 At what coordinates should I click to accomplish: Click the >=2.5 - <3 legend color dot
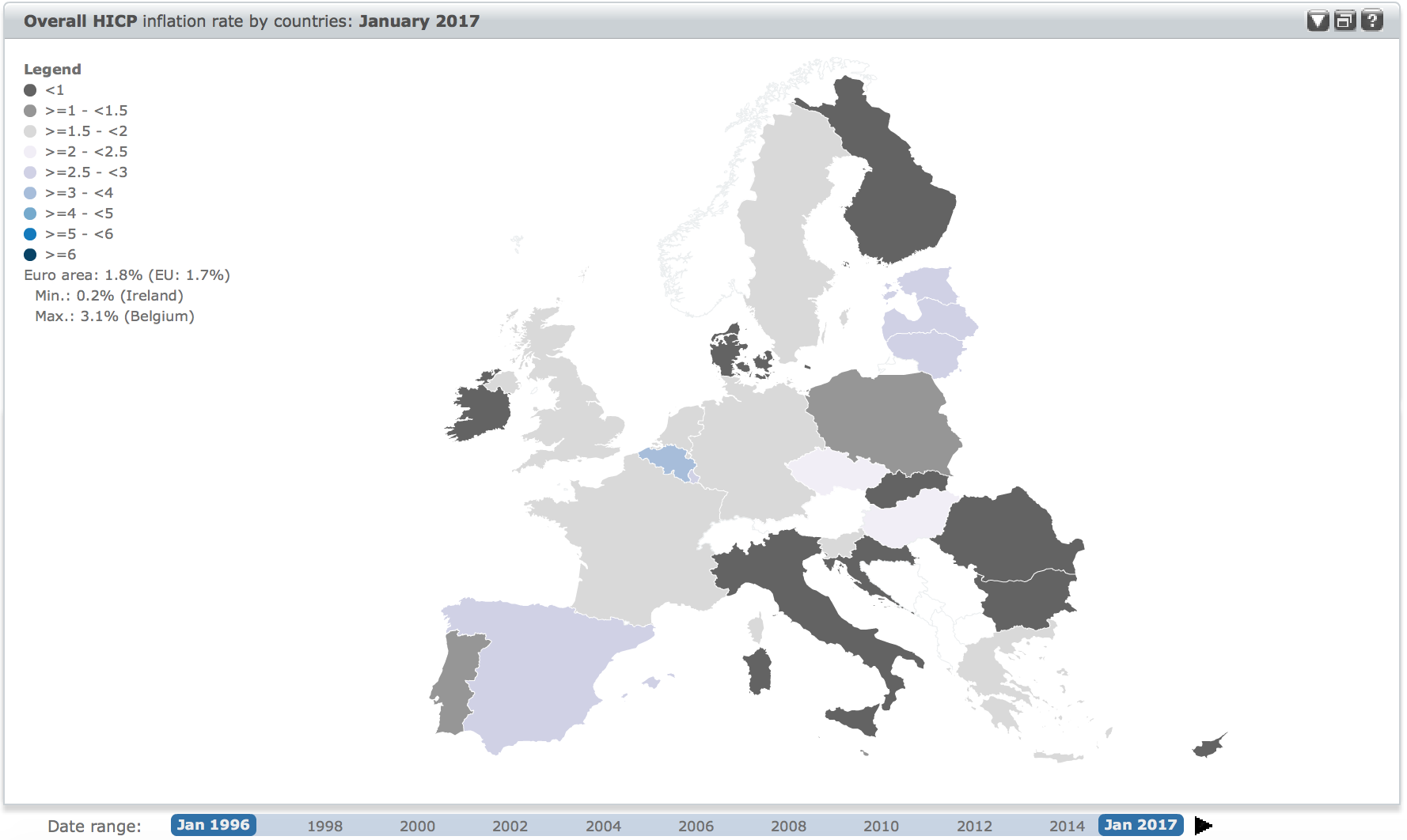coord(30,172)
